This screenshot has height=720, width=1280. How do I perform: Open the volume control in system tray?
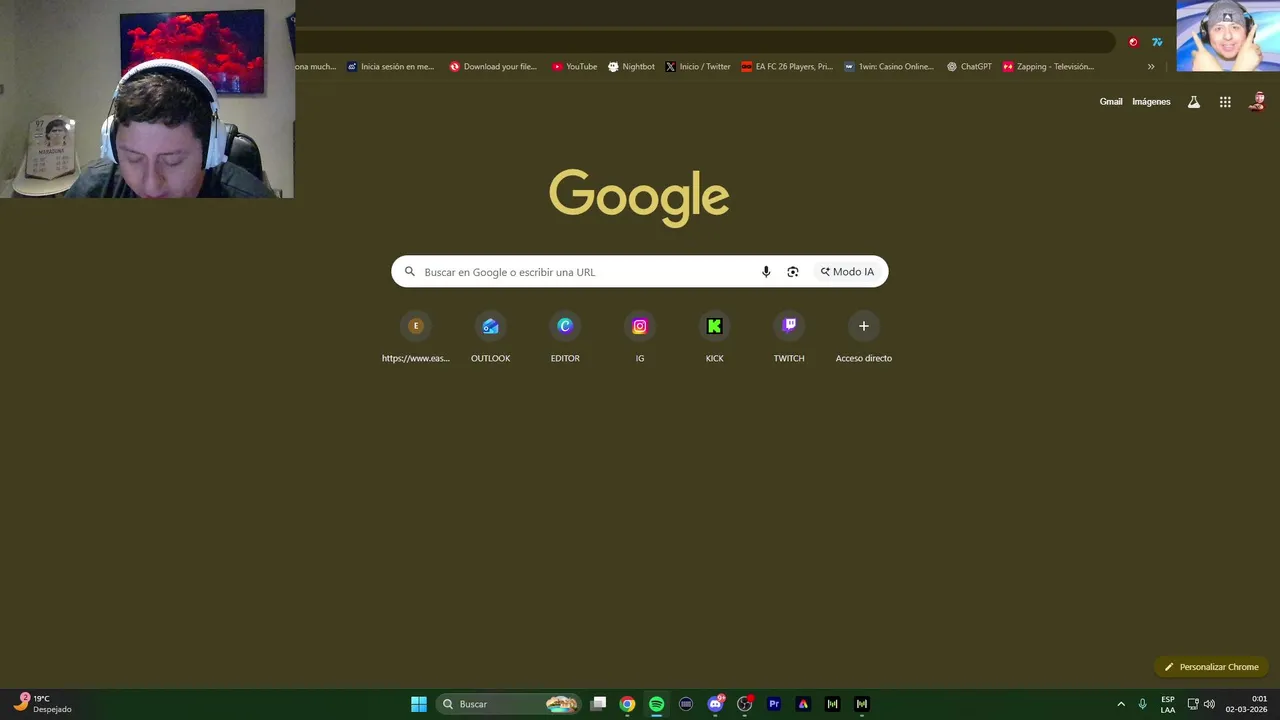tap(1209, 704)
